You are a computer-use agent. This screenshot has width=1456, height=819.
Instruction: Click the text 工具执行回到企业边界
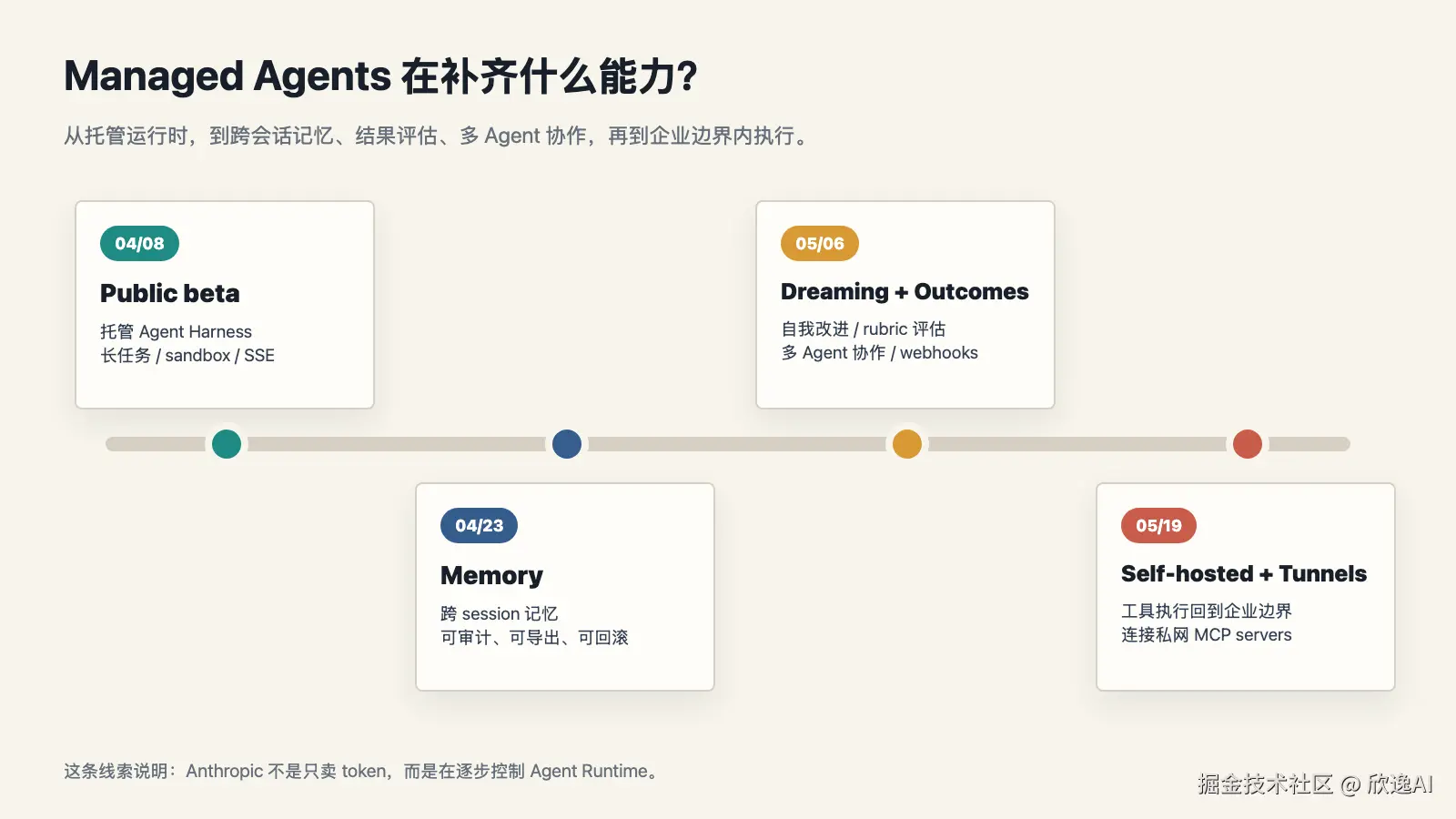(1207, 611)
